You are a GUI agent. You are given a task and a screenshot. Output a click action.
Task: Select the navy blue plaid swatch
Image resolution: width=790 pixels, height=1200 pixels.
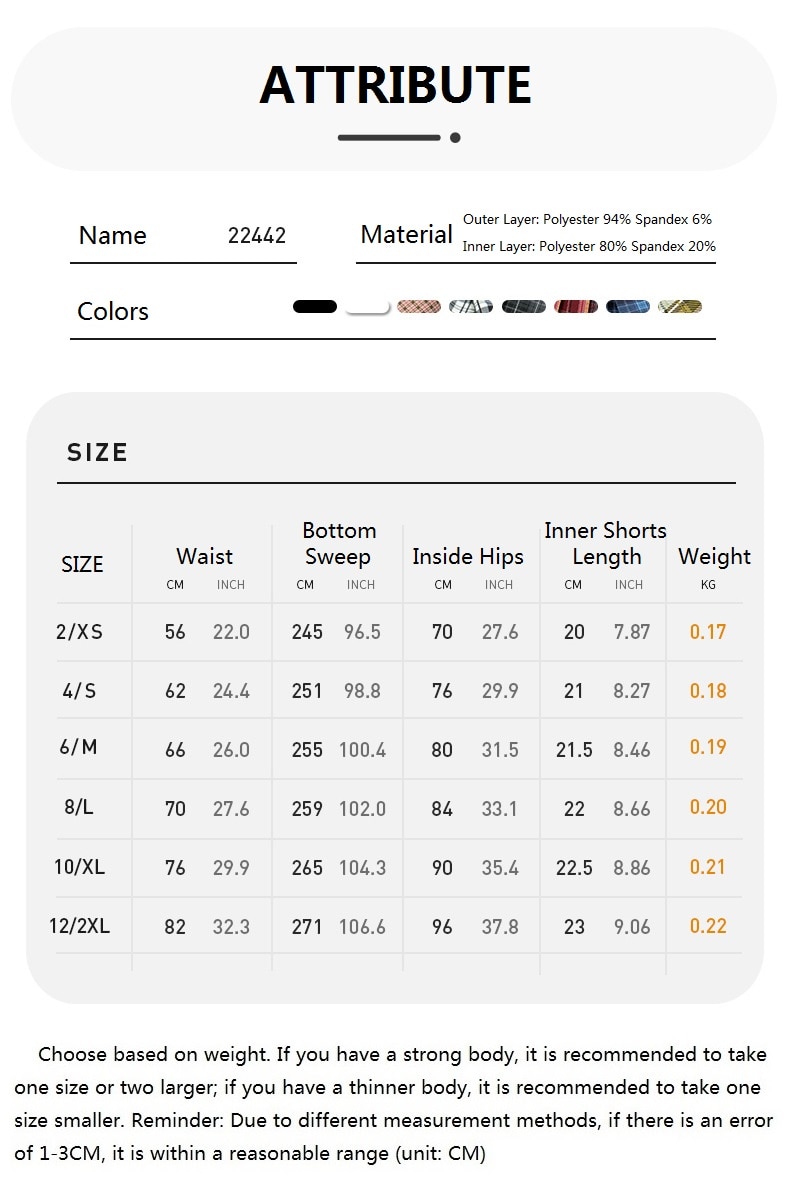pos(628,306)
